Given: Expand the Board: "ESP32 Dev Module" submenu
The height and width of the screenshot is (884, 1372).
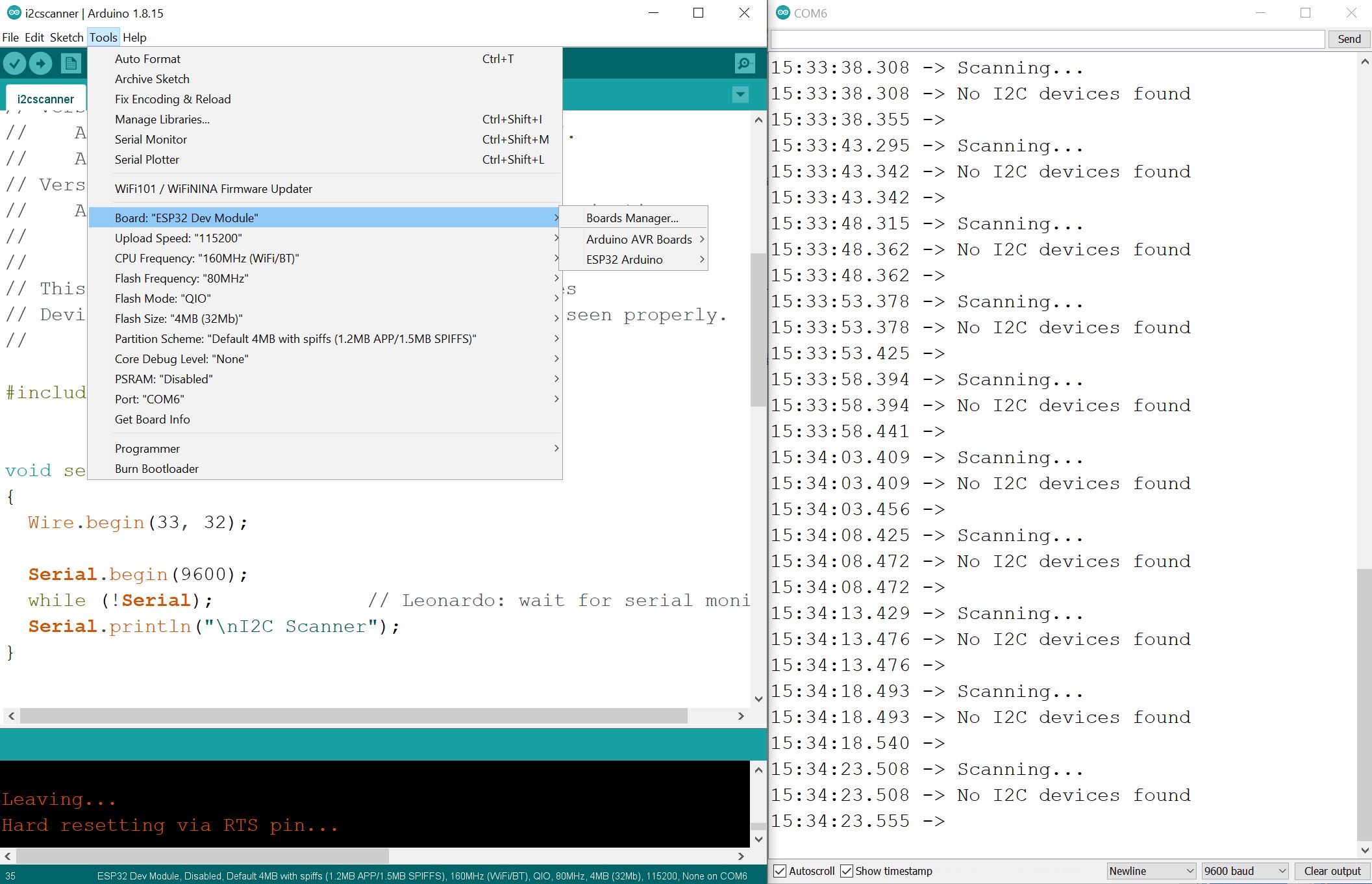Looking at the screenshot, I should (x=325, y=218).
